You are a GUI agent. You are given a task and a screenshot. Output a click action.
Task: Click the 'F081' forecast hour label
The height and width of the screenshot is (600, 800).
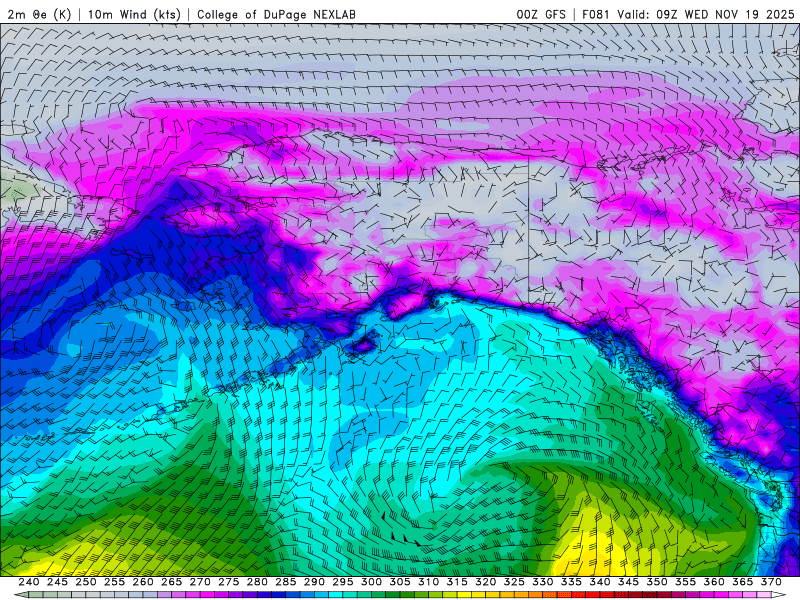click(595, 14)
